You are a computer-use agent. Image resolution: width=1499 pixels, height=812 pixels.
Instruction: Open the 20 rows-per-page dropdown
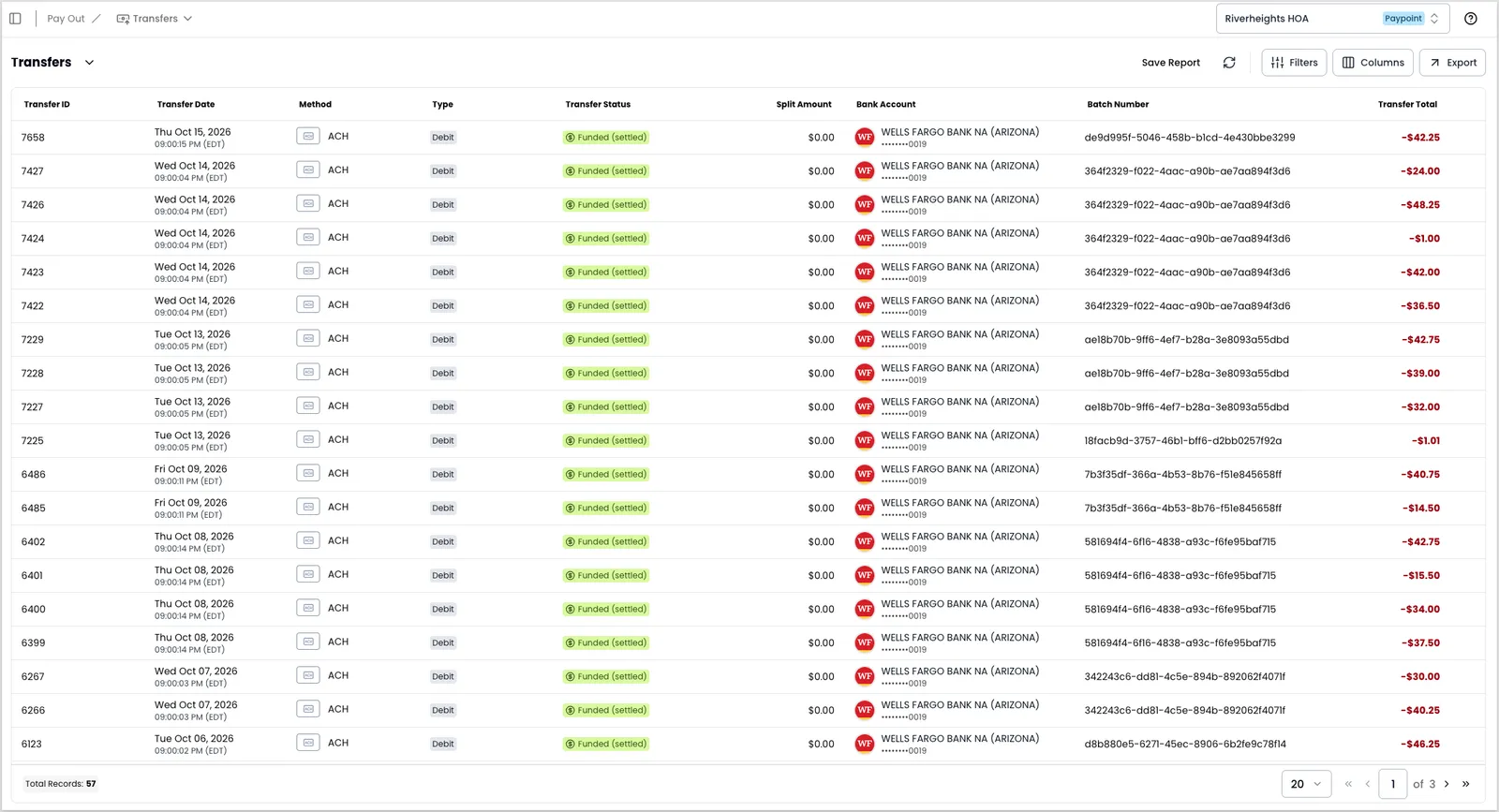[x=1306, y=784]
